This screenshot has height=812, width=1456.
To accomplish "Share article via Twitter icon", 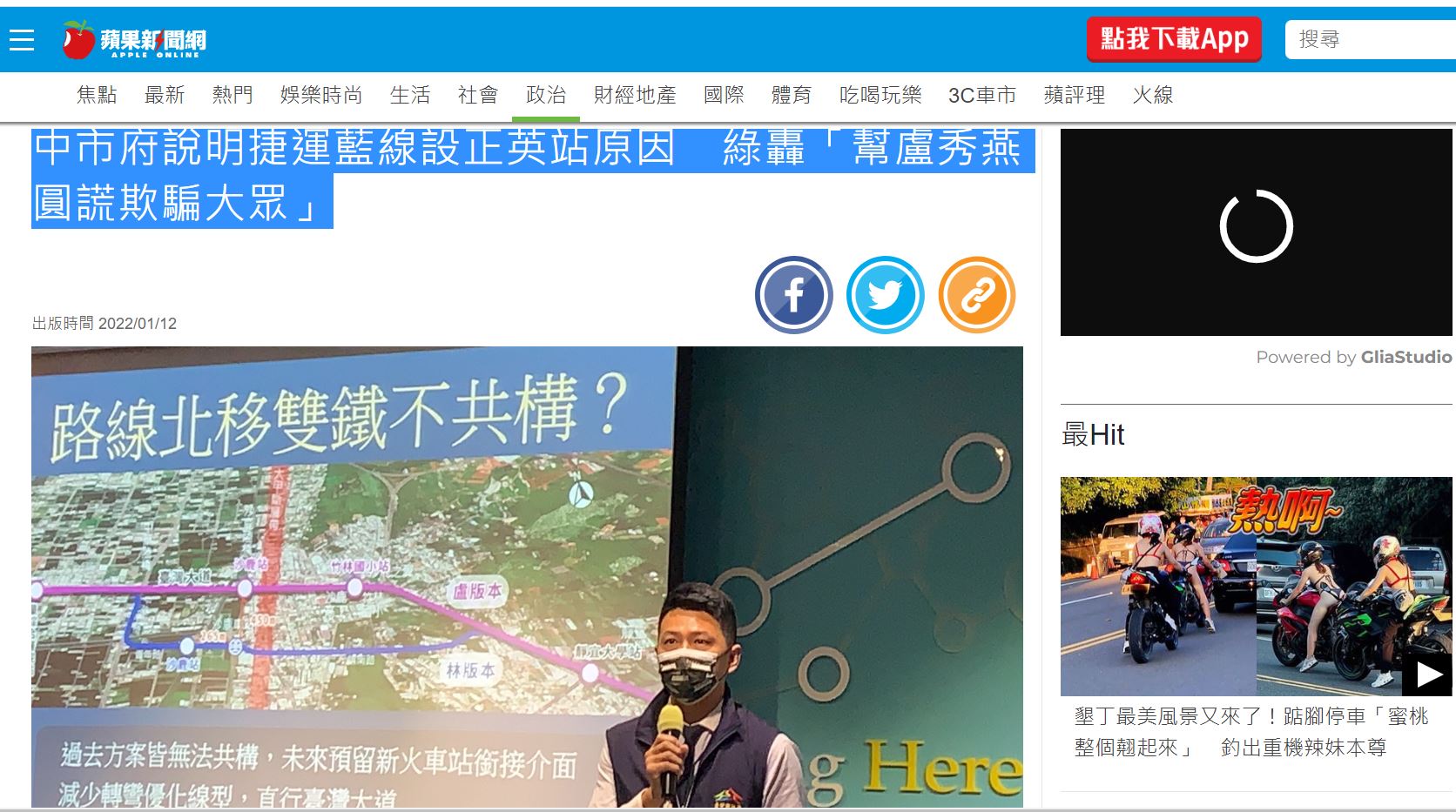I will 885,295.
